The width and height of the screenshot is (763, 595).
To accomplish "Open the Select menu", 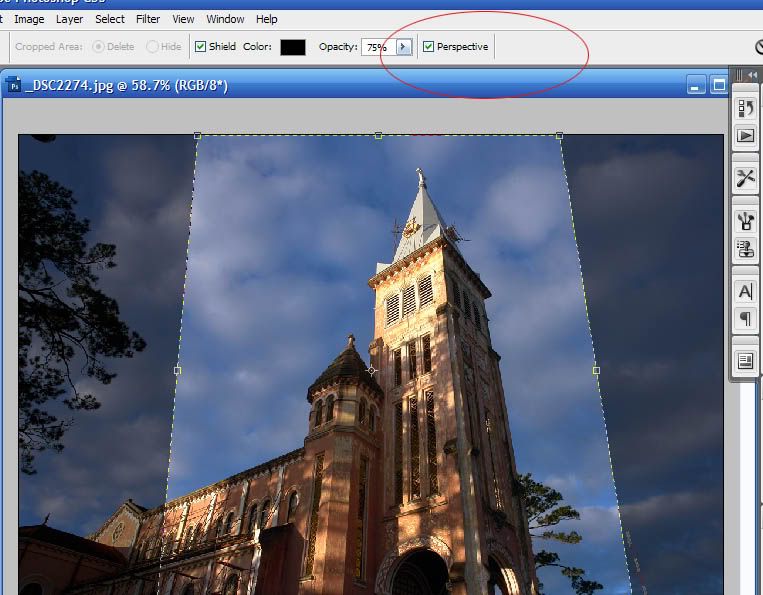I will pos(110,19).
